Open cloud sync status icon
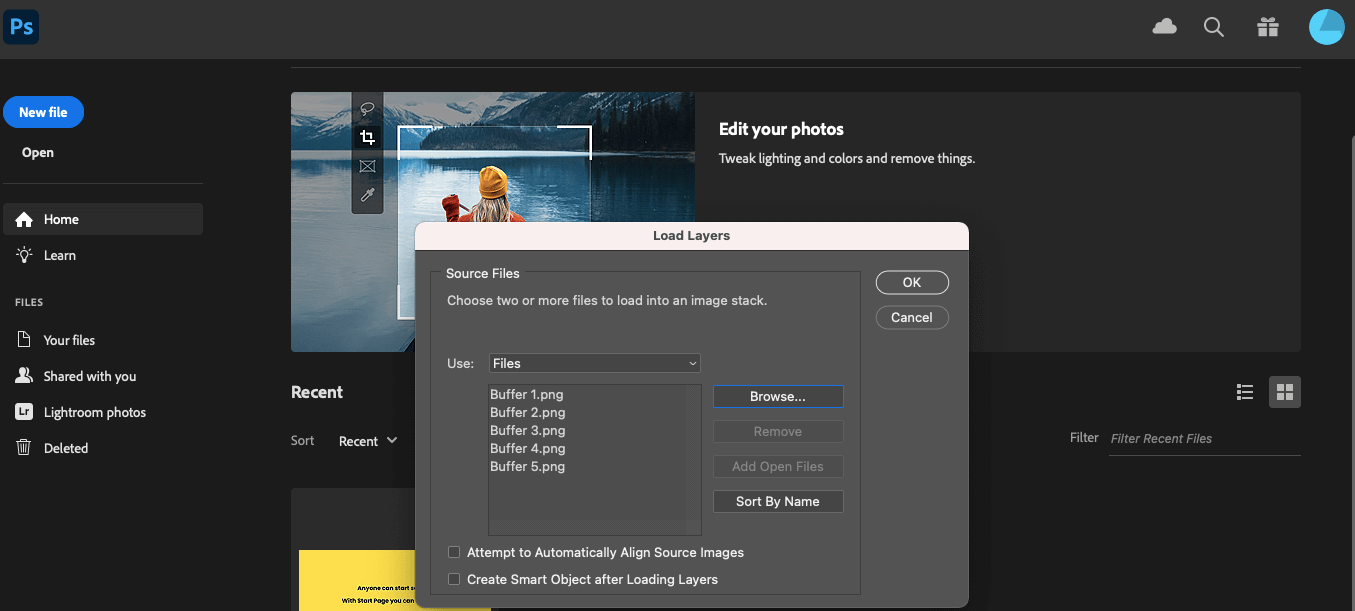 point(1164,27)
